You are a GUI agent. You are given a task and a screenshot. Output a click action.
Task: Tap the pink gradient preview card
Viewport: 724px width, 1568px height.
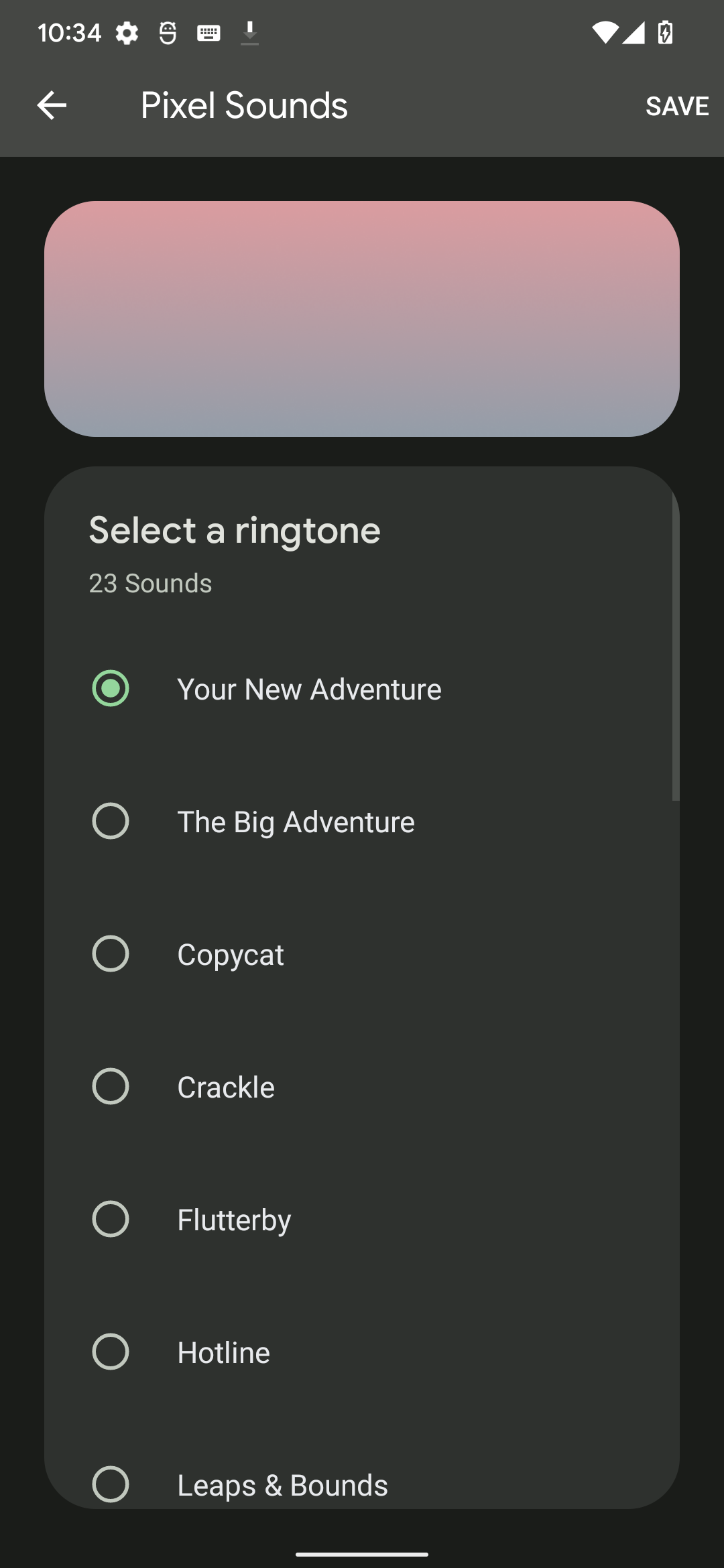(x=362, y=319)
